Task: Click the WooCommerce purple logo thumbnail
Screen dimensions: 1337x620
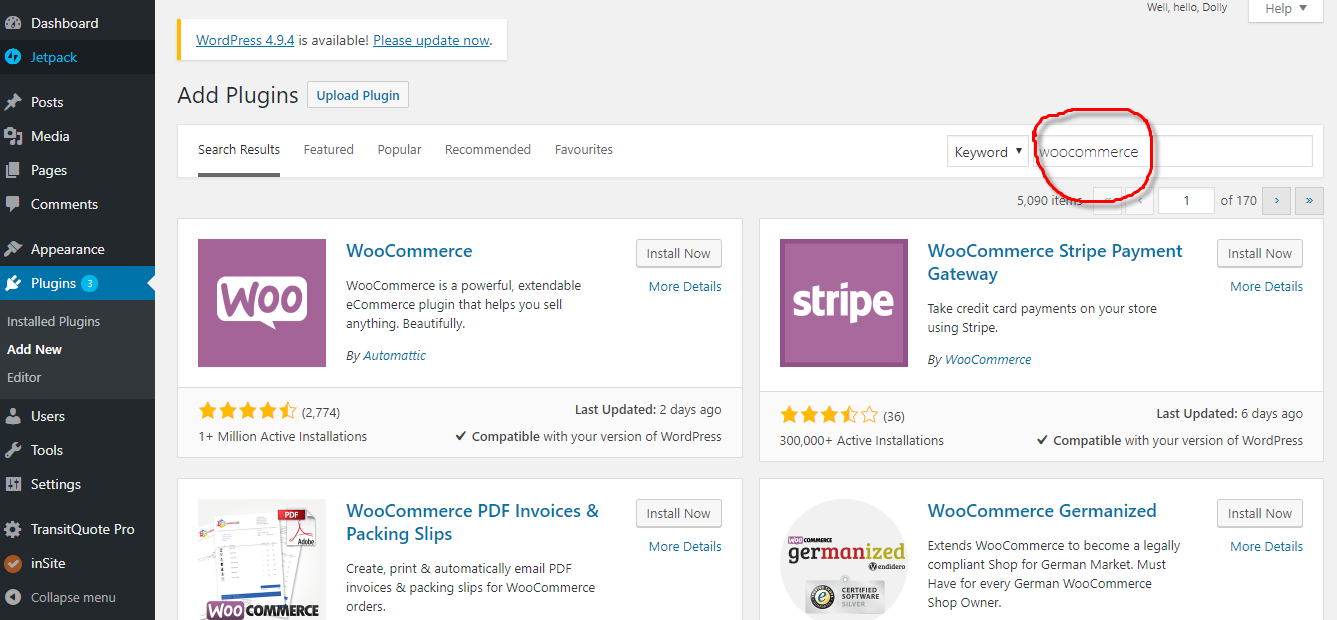Action: click(262, 303)
